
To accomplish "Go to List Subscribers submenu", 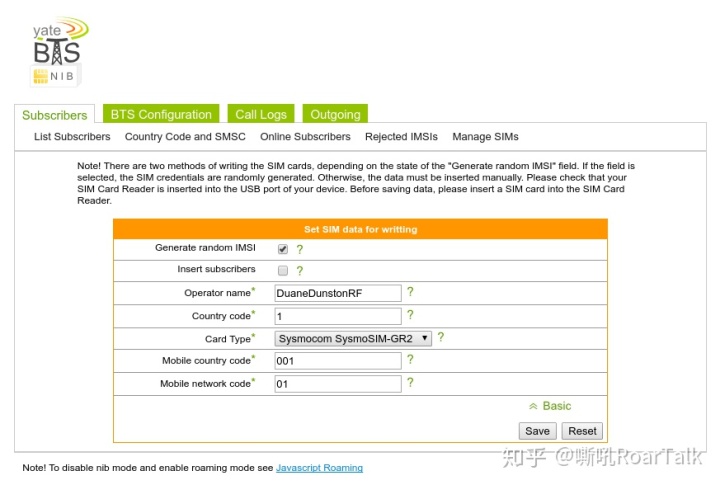I will (72, 137).
